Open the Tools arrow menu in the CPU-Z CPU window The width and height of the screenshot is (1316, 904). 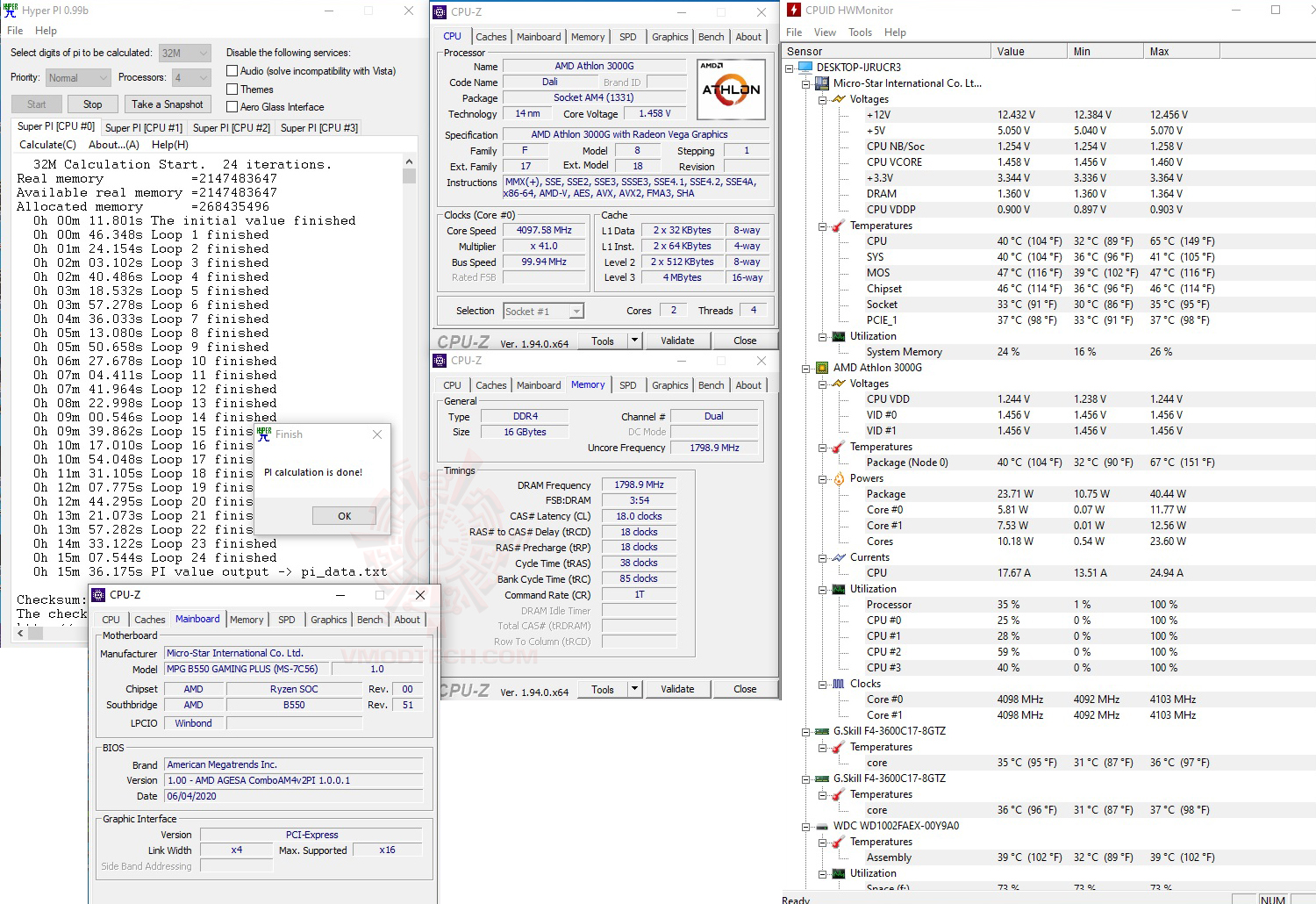point(634,341)
